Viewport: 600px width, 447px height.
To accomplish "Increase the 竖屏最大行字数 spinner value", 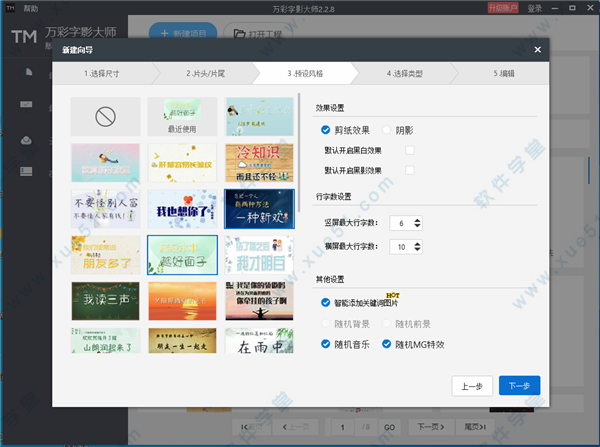I will (417, 218).
